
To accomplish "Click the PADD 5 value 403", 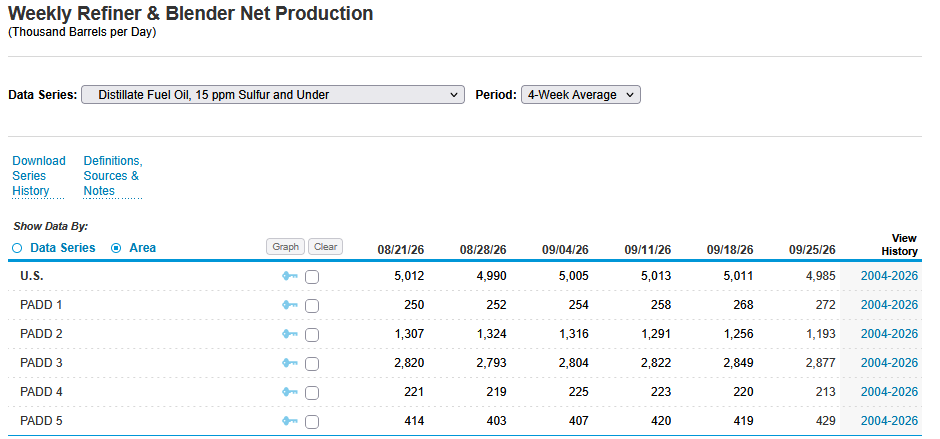I will (496, 421).
